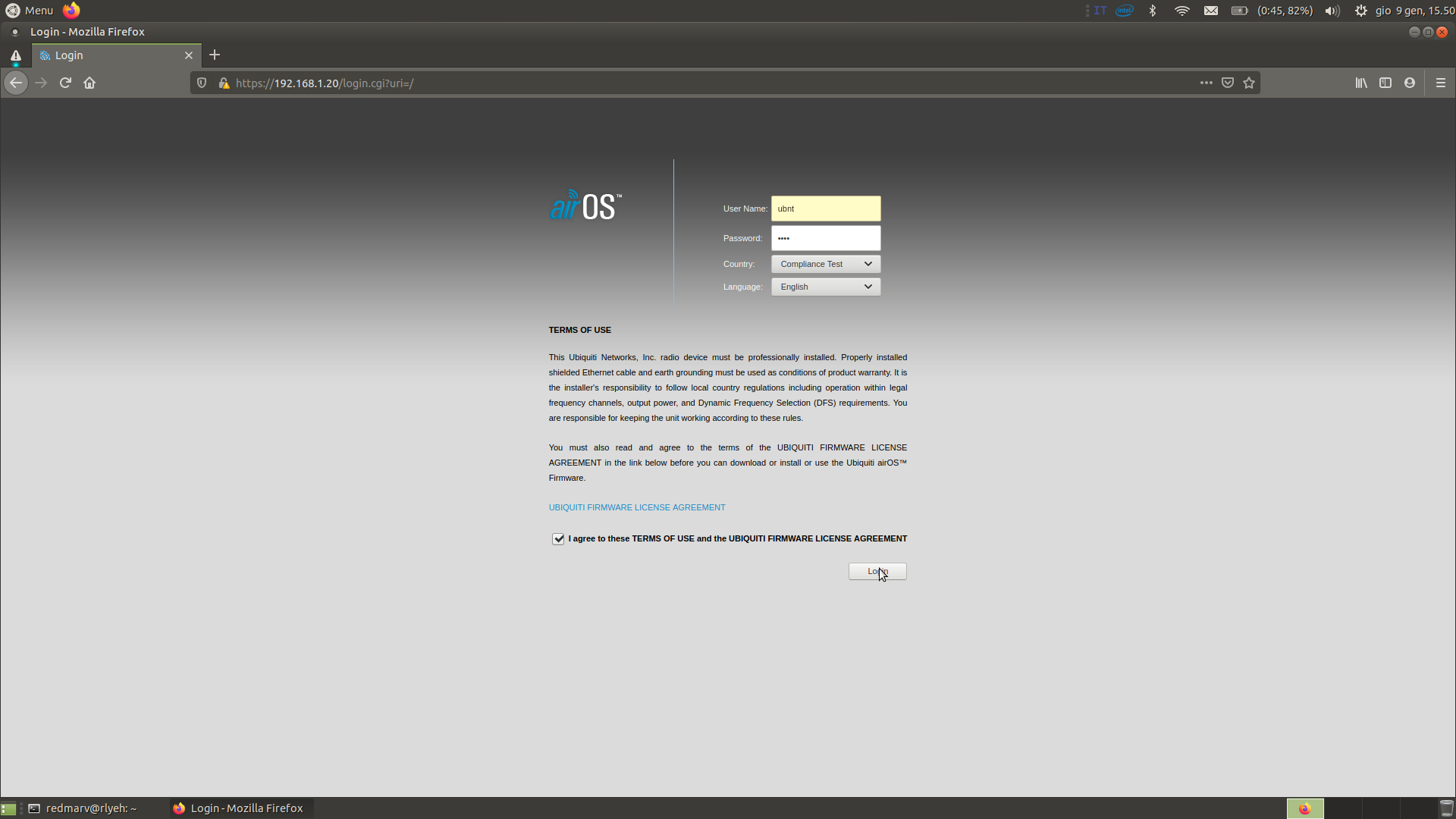The width and height of the screenshot is (1456, 819).
Task: Click the Intel indicator in system tray
Action: click(x=1125, y=11)
